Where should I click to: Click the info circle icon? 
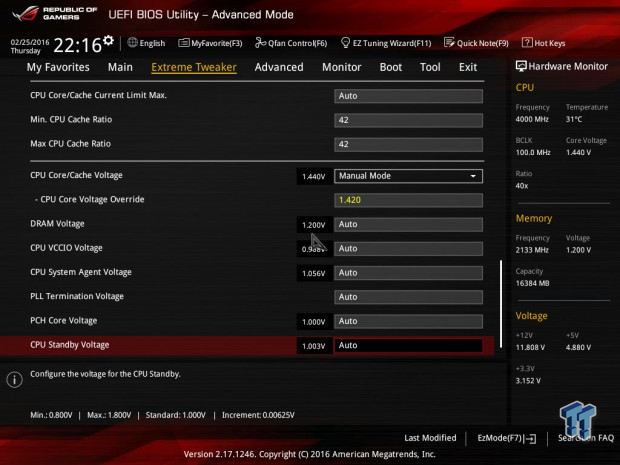pos(15,380)
